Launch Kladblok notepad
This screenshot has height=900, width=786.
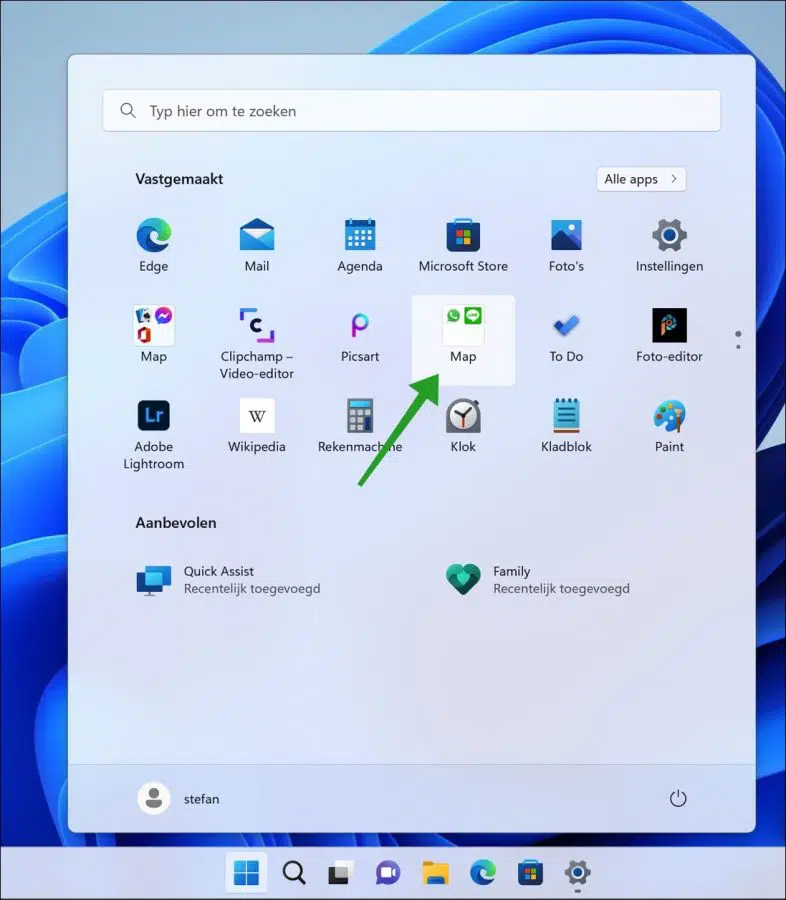(x=566, y=425)
